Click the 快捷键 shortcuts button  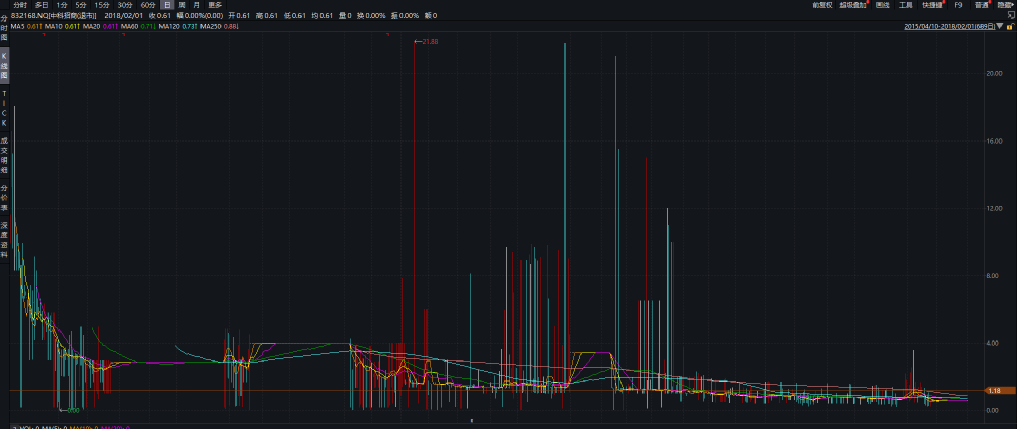click(932, 5)
